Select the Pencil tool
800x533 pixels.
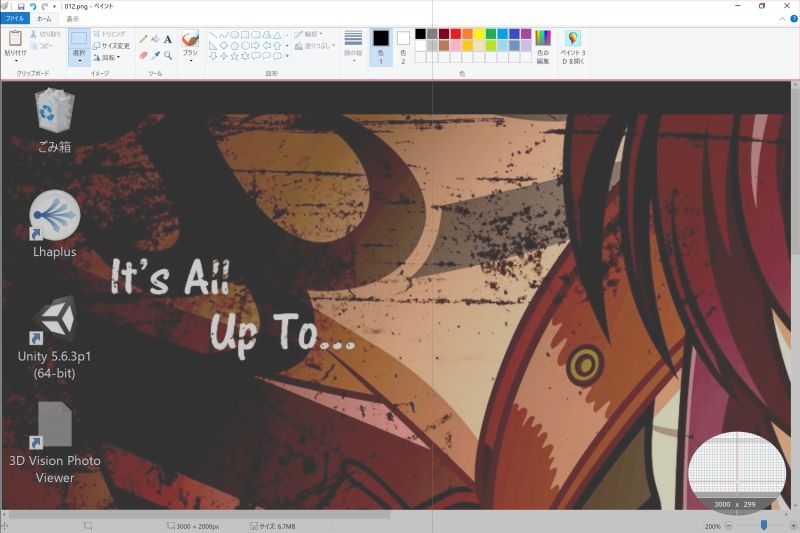(x=143, y=39)
